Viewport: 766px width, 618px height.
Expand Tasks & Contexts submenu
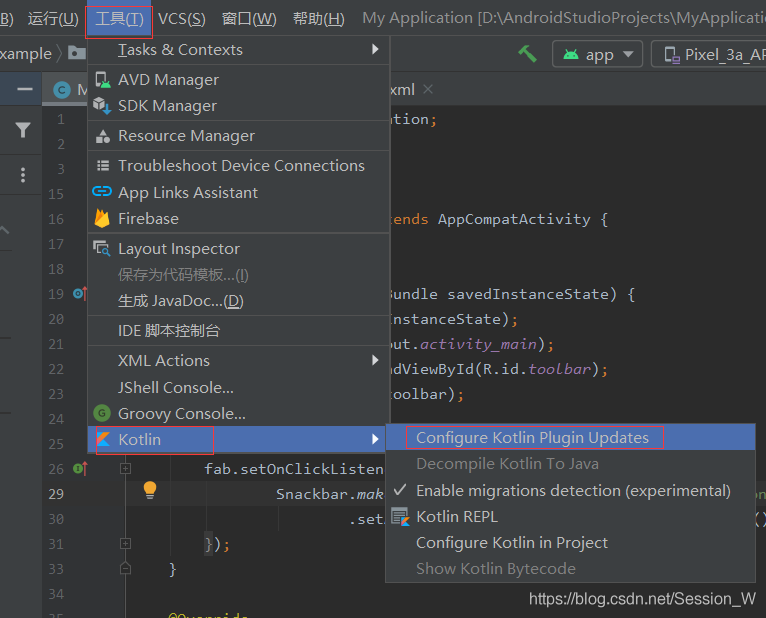(238, 50)
